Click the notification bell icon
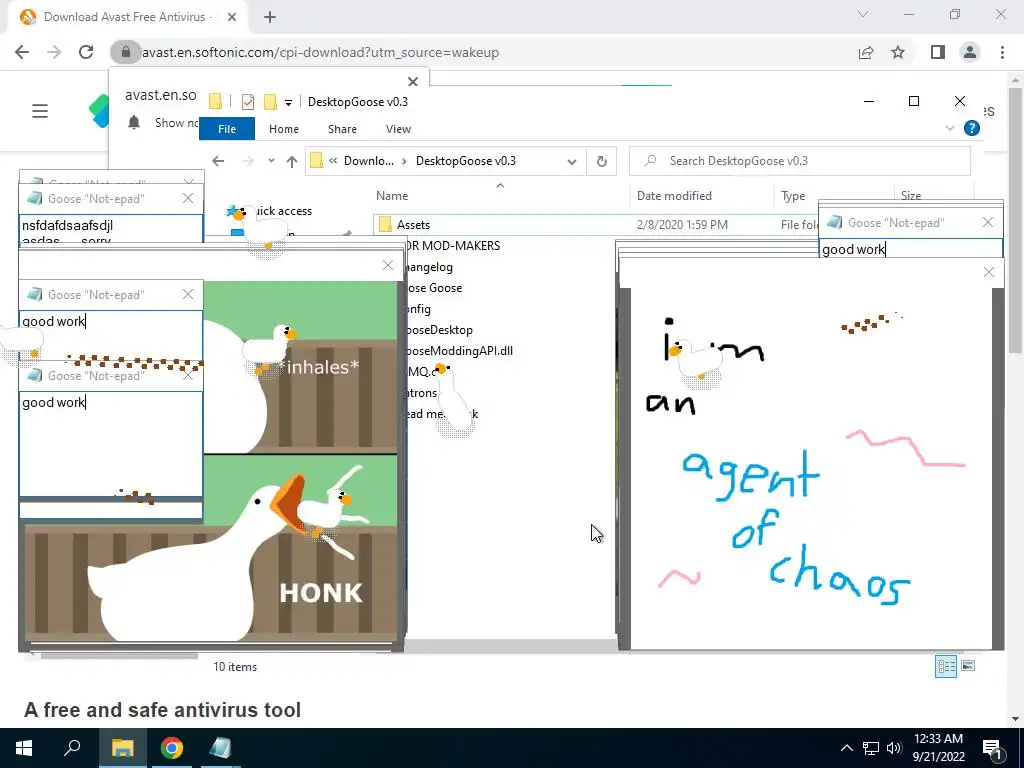 click(134, 123)
